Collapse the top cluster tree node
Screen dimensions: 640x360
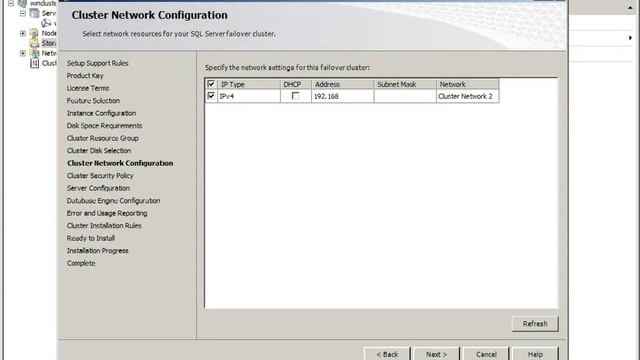click(11, 3)
